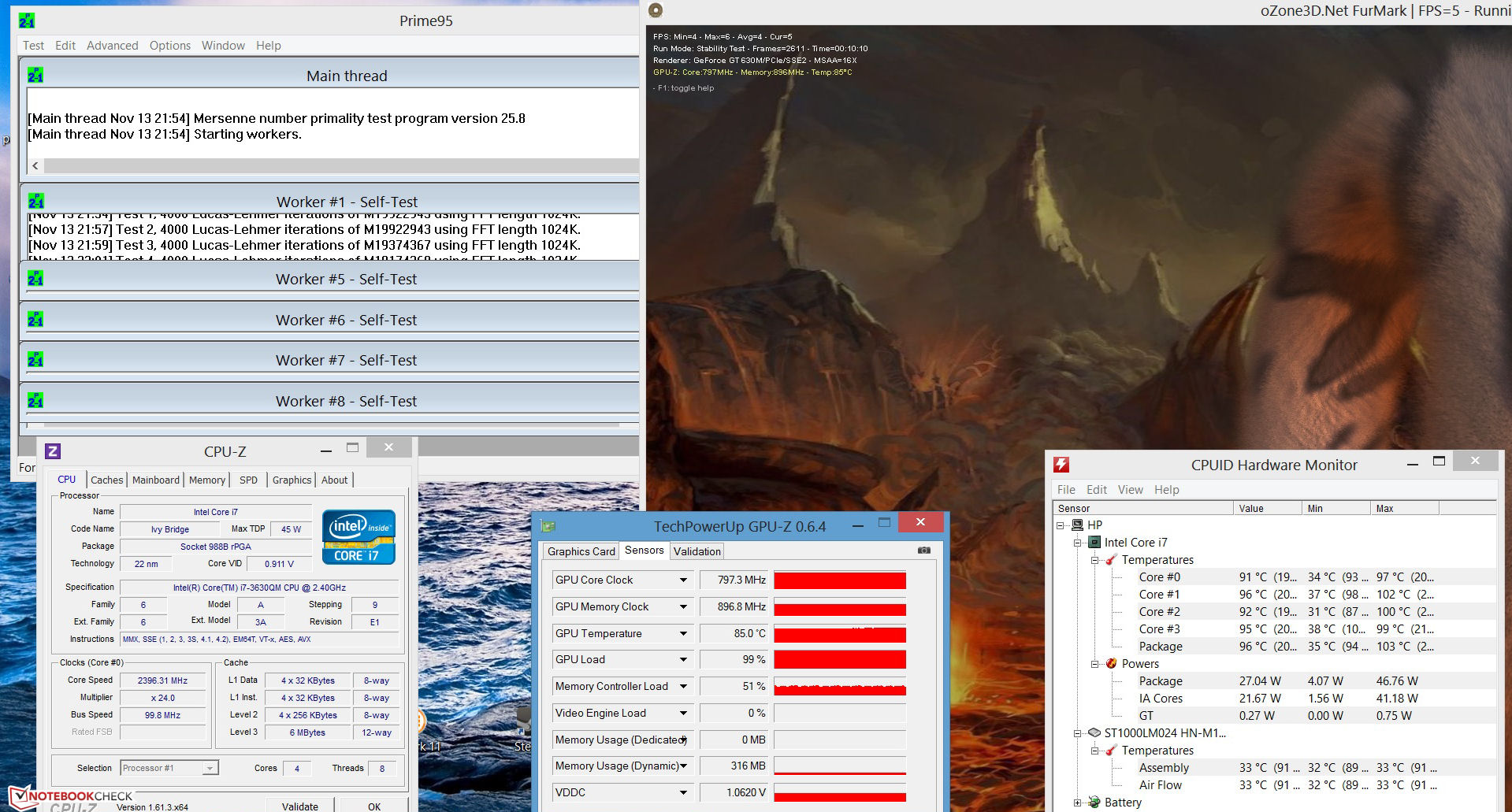Click the Sensor column header in Hardware Monitor
The width and height of the screenshot is (1512, 812).
tap(1143, 509)
